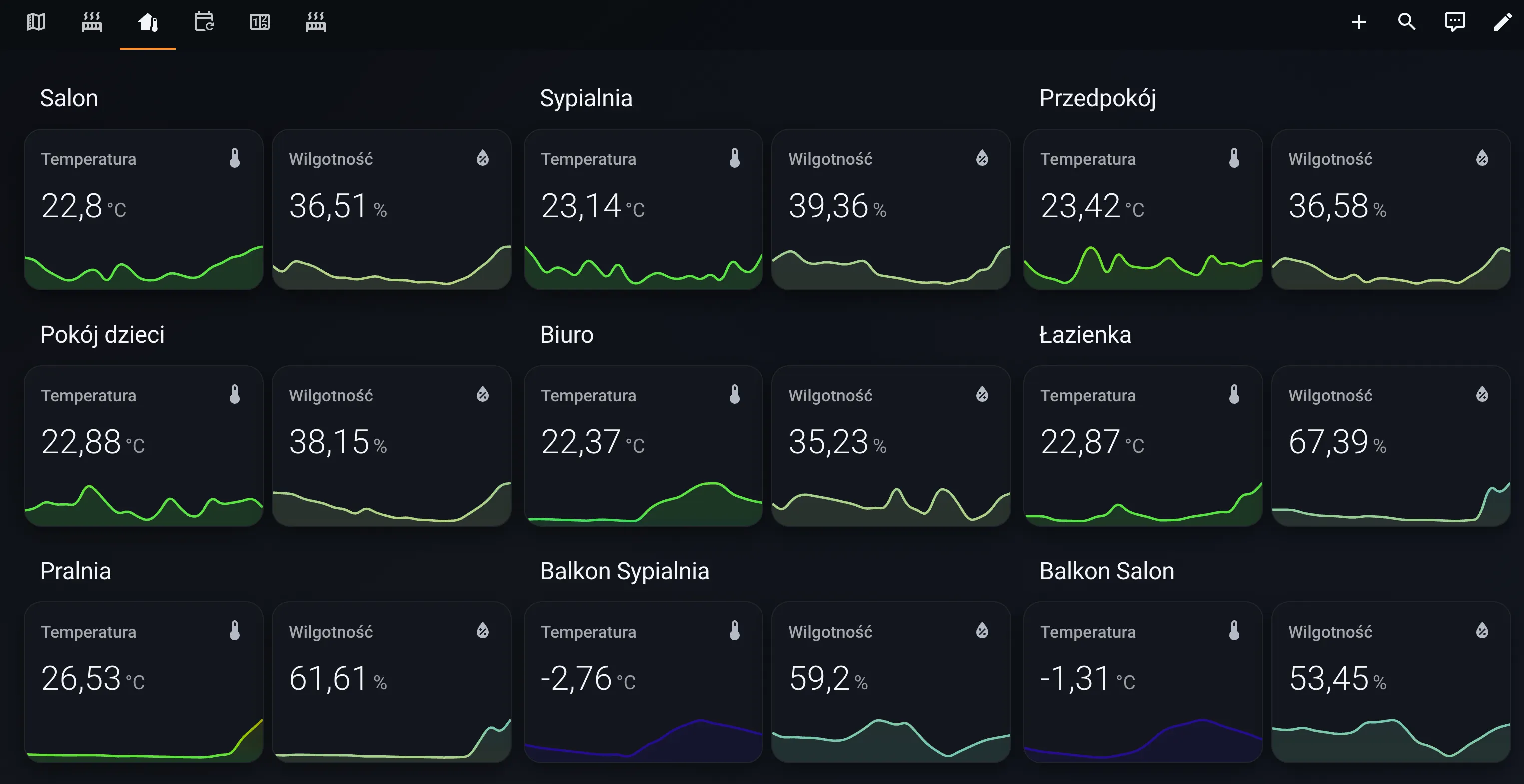Enter edit mode with the pencil icon

pyautogui.click(x=1503, y=22)
